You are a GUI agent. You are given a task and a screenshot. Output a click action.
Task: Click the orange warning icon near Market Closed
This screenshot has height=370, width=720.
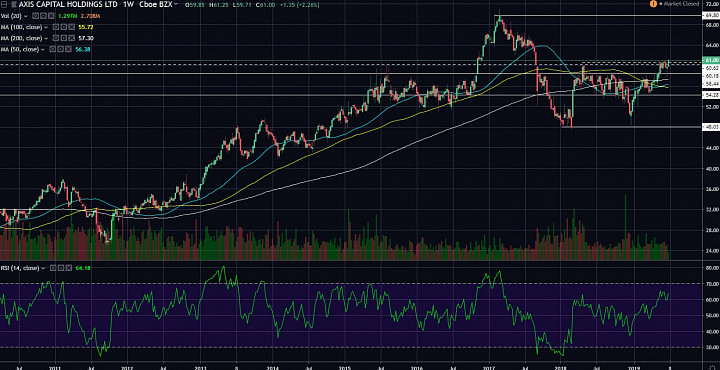653,3
